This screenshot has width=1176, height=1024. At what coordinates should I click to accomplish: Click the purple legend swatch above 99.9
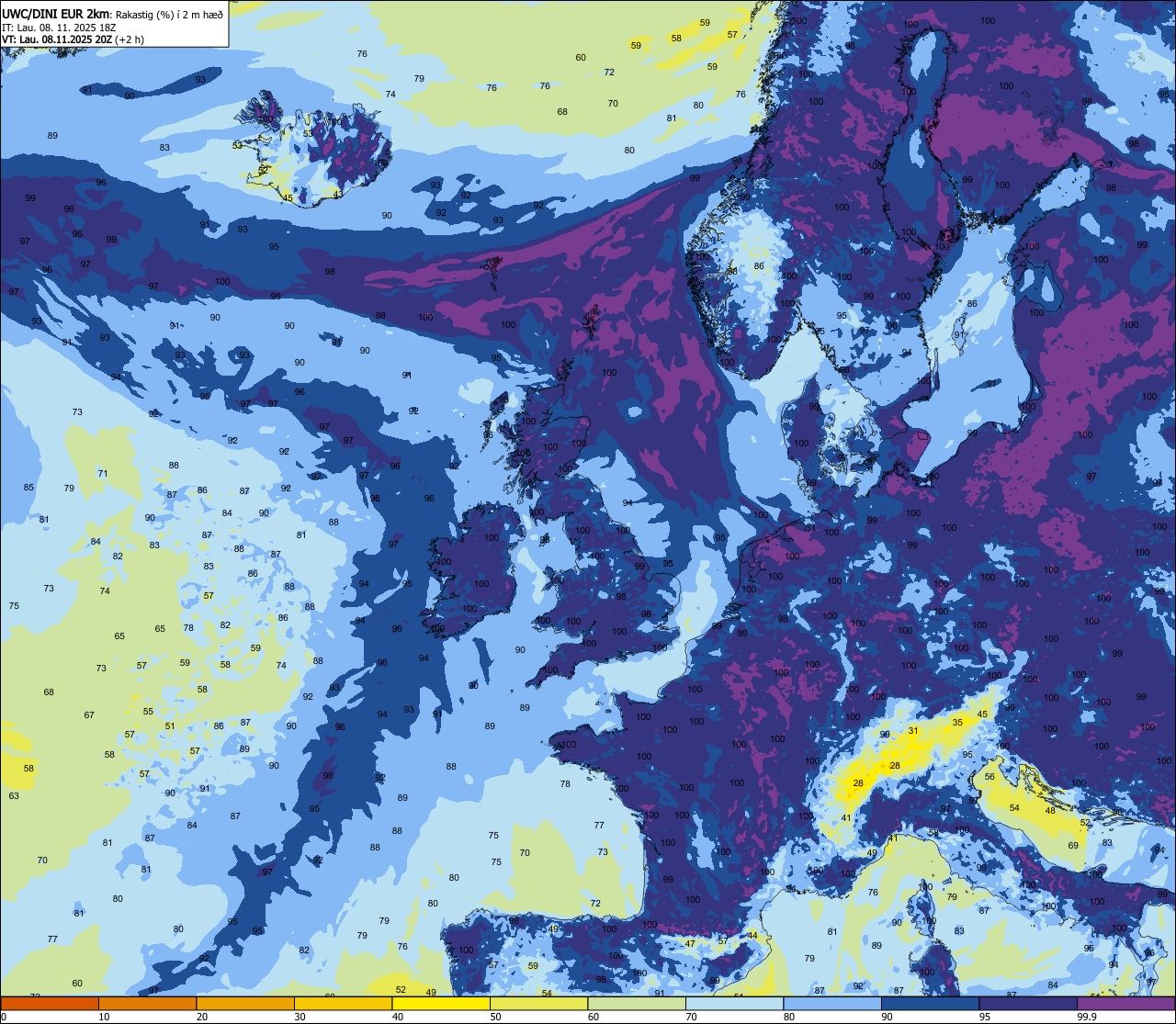point(1126,1003)
